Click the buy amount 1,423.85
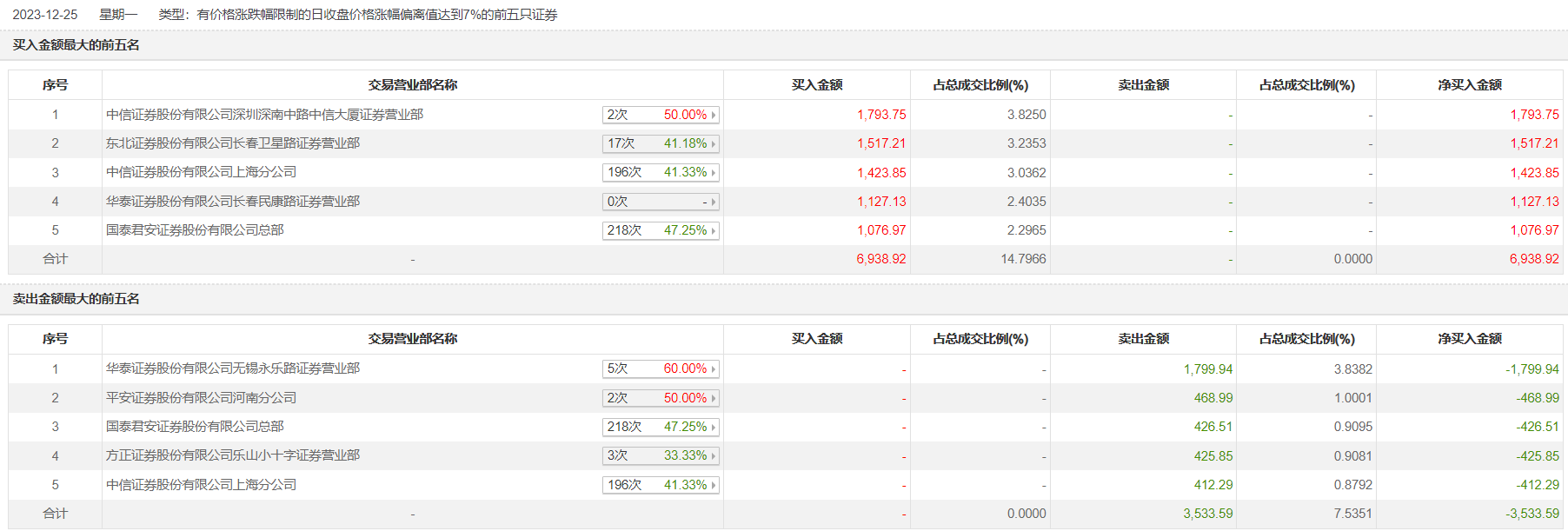 [x=881, y=173]
